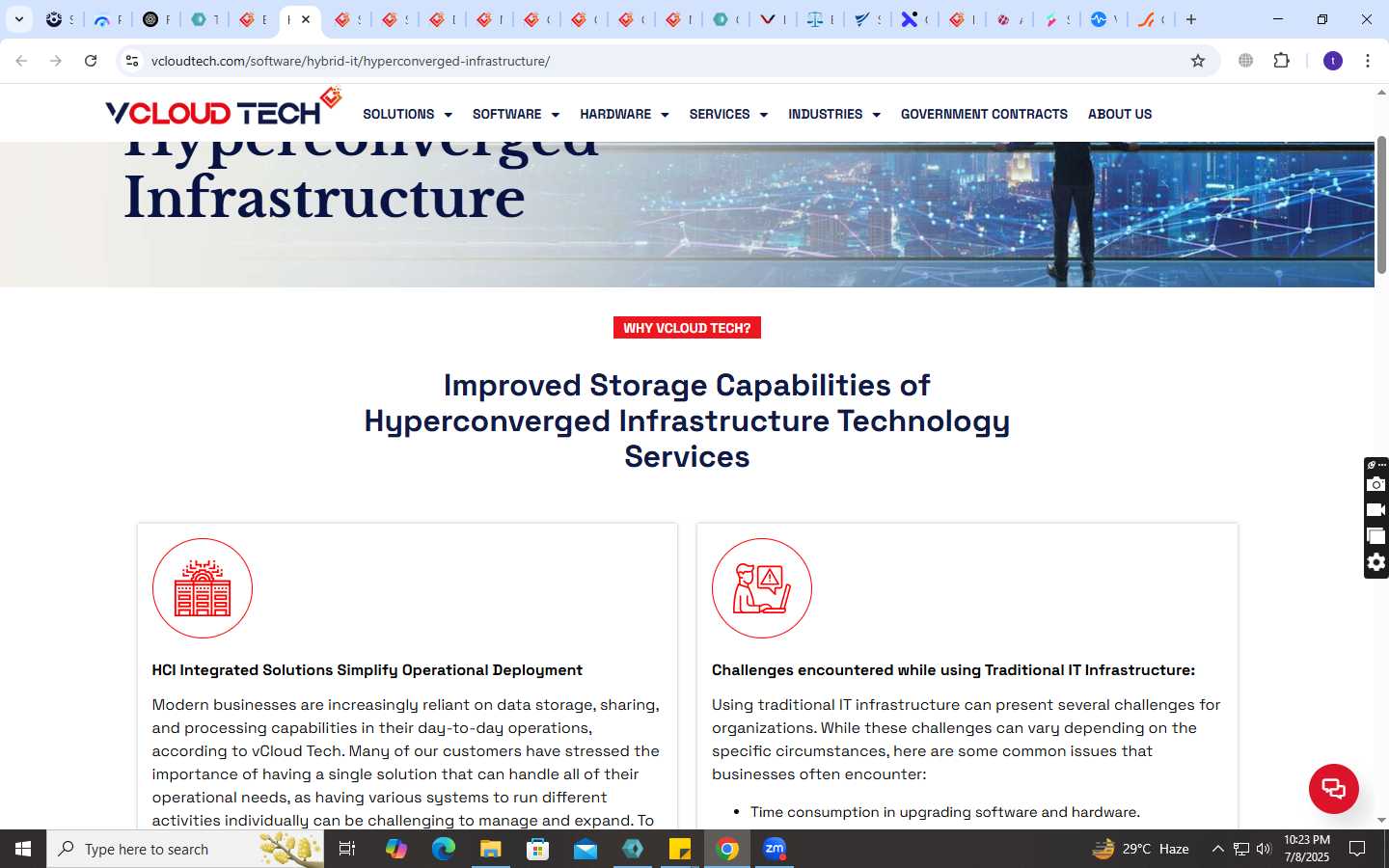Open the tab search dropdown arrow
Screen dimensions: 1389x868
click(19, 19)
